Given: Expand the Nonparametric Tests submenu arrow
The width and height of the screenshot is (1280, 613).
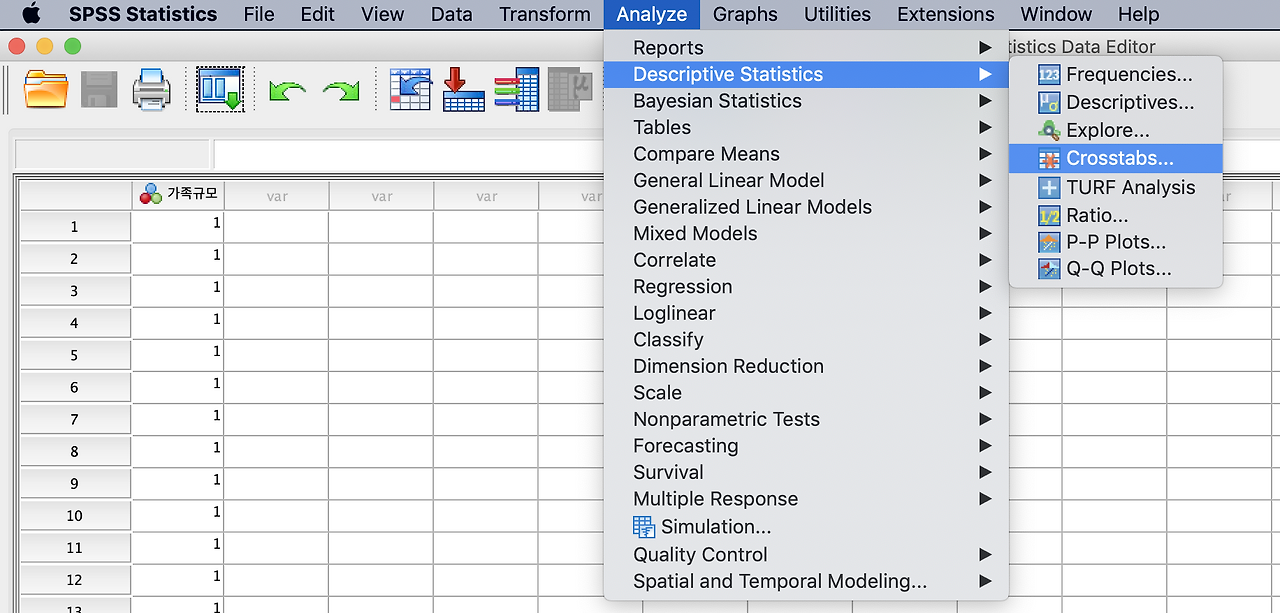Looking at the screenshot, I should (985, 419).
